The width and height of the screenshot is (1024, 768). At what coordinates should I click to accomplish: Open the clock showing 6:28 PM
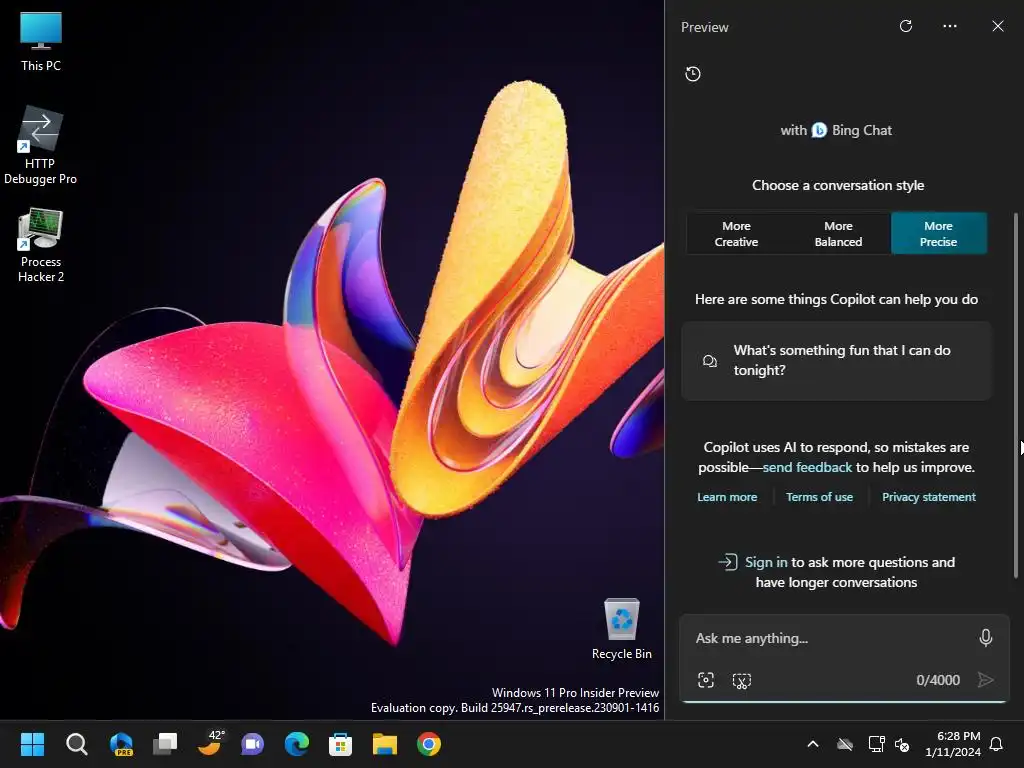pyautogui.click(x=953, y=744)
